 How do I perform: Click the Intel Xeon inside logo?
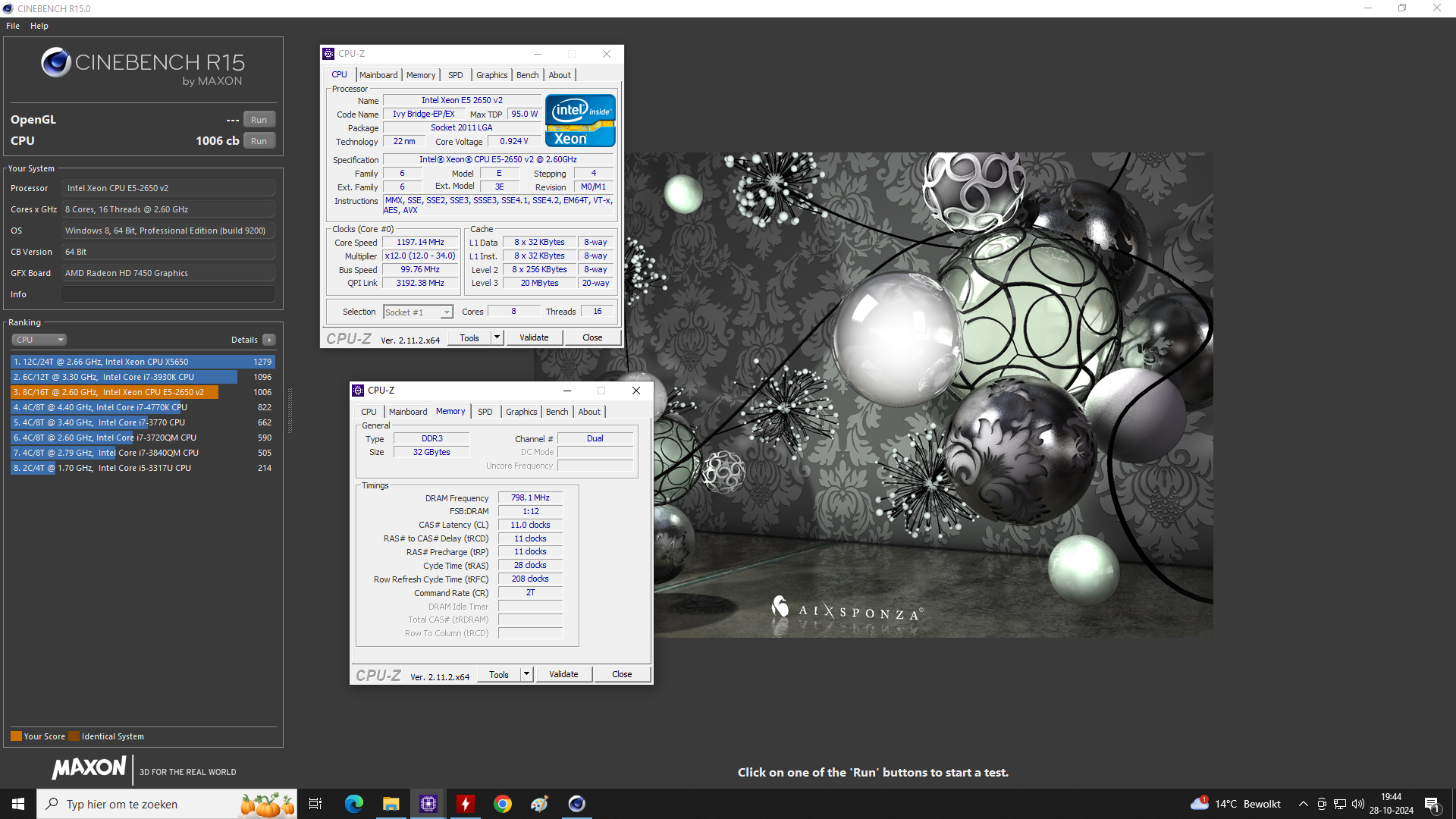580,121
